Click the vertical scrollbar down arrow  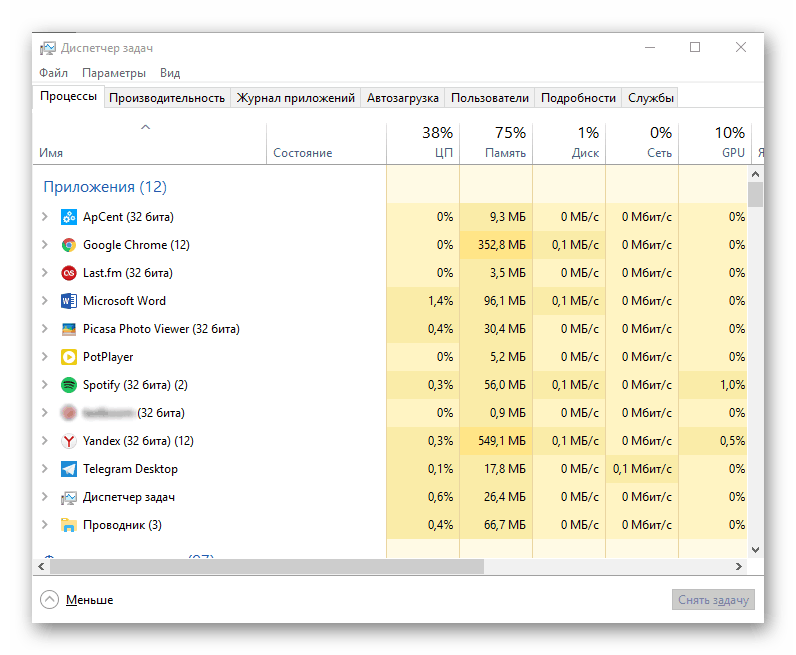(x=756, y=549)
